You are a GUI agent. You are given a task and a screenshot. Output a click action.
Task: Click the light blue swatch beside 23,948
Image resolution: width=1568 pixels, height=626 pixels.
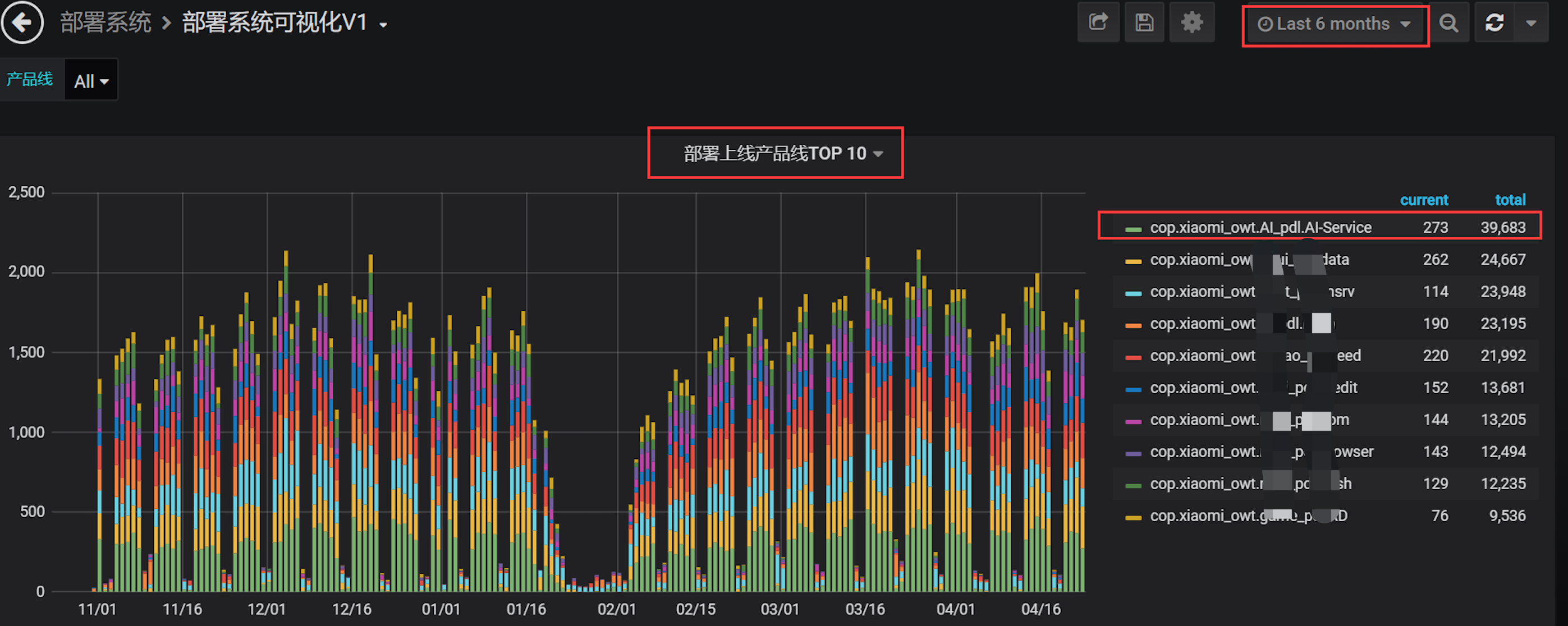tap(1133, 293)
